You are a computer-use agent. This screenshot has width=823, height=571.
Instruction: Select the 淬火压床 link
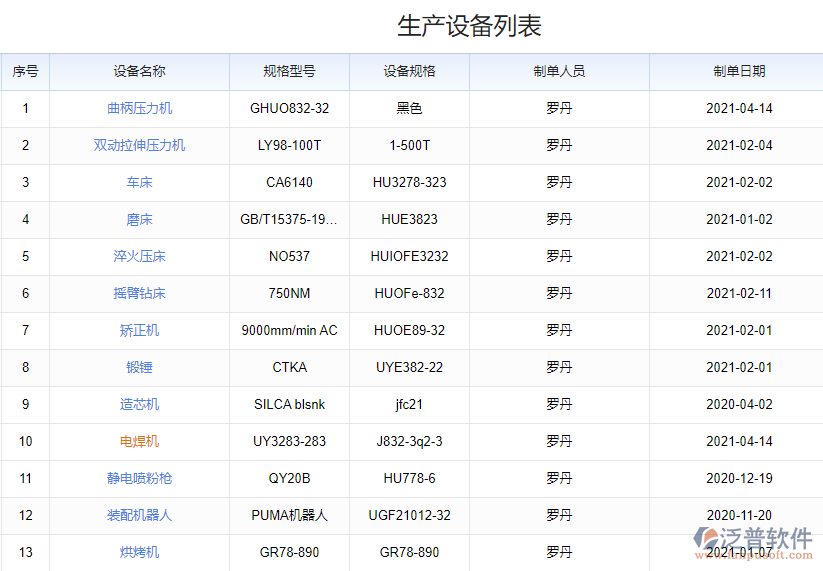[139, 256]
